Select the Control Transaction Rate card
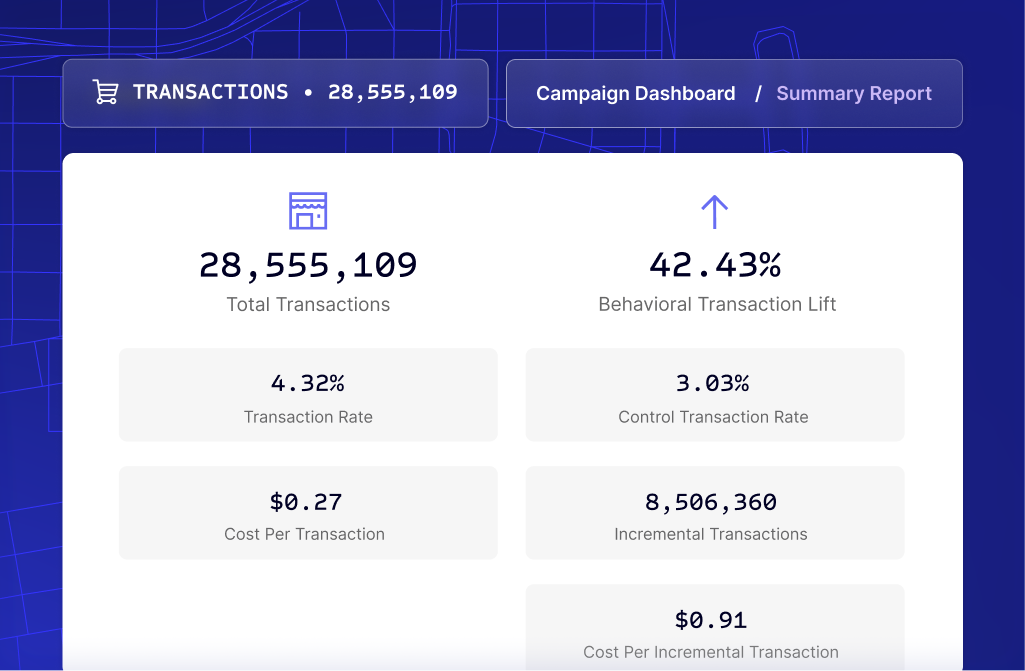Image resolution: width=1025 pixels, height=671 pixels. 714,394
